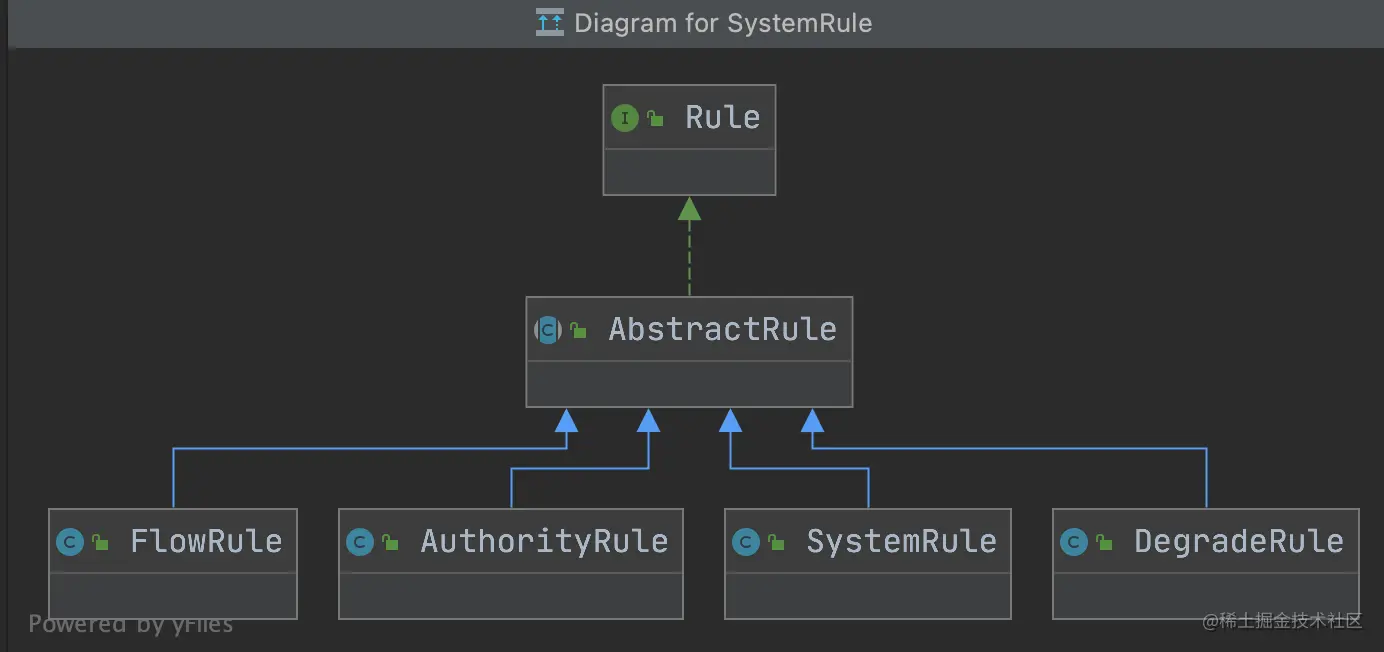Click the abstract class icon on AbstractRule
Viewport: 1384px width, 652px height.
(548, 330)
